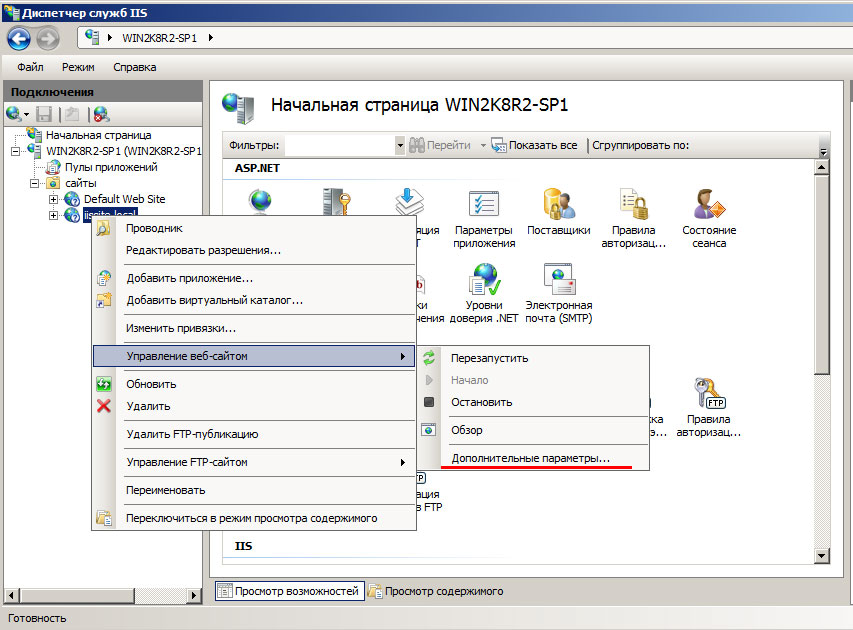
Task: Click the server icon in the address bar
Action: [x=92, y=38]
